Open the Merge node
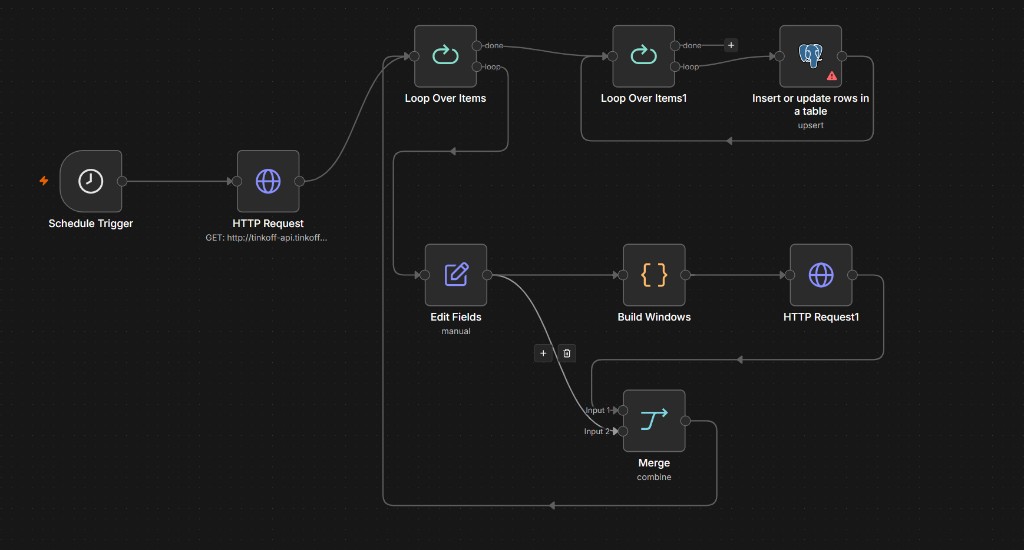1024x550 pixels. click(x=654, y=421)
